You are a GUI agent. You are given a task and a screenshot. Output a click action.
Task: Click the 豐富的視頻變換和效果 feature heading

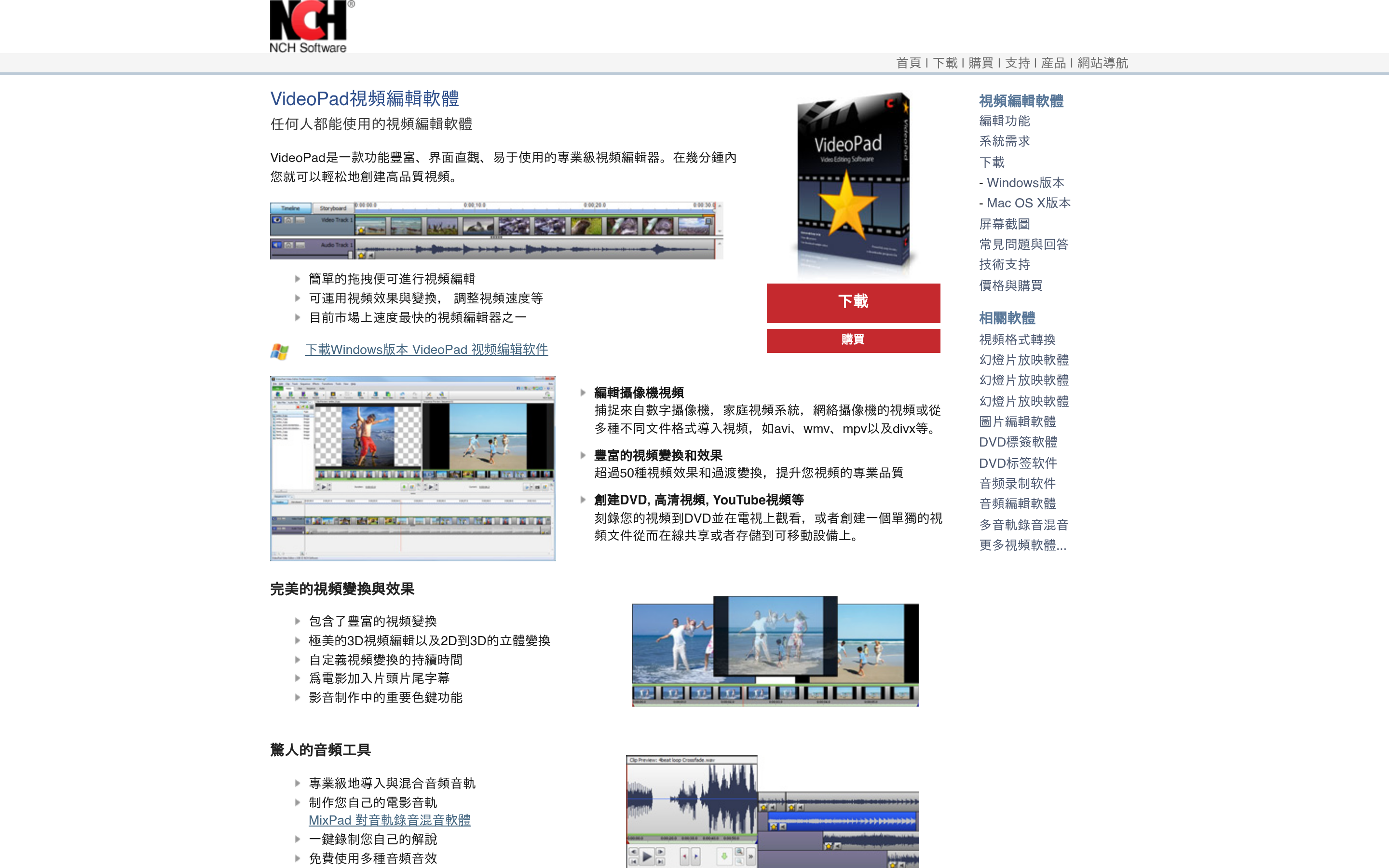click(658, 455)
